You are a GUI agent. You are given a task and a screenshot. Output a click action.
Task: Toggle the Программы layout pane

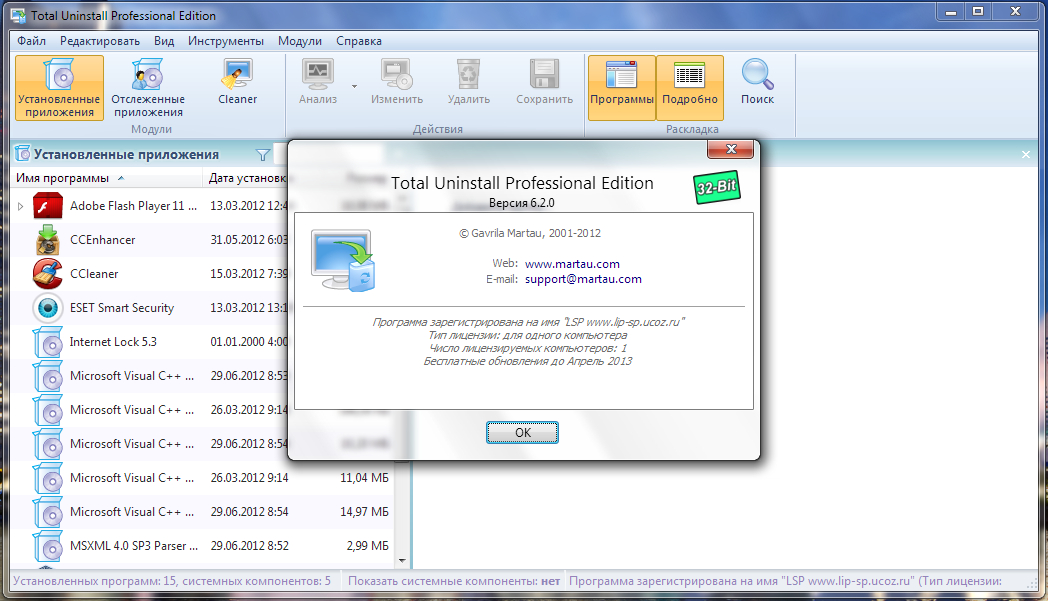[622, 88]
